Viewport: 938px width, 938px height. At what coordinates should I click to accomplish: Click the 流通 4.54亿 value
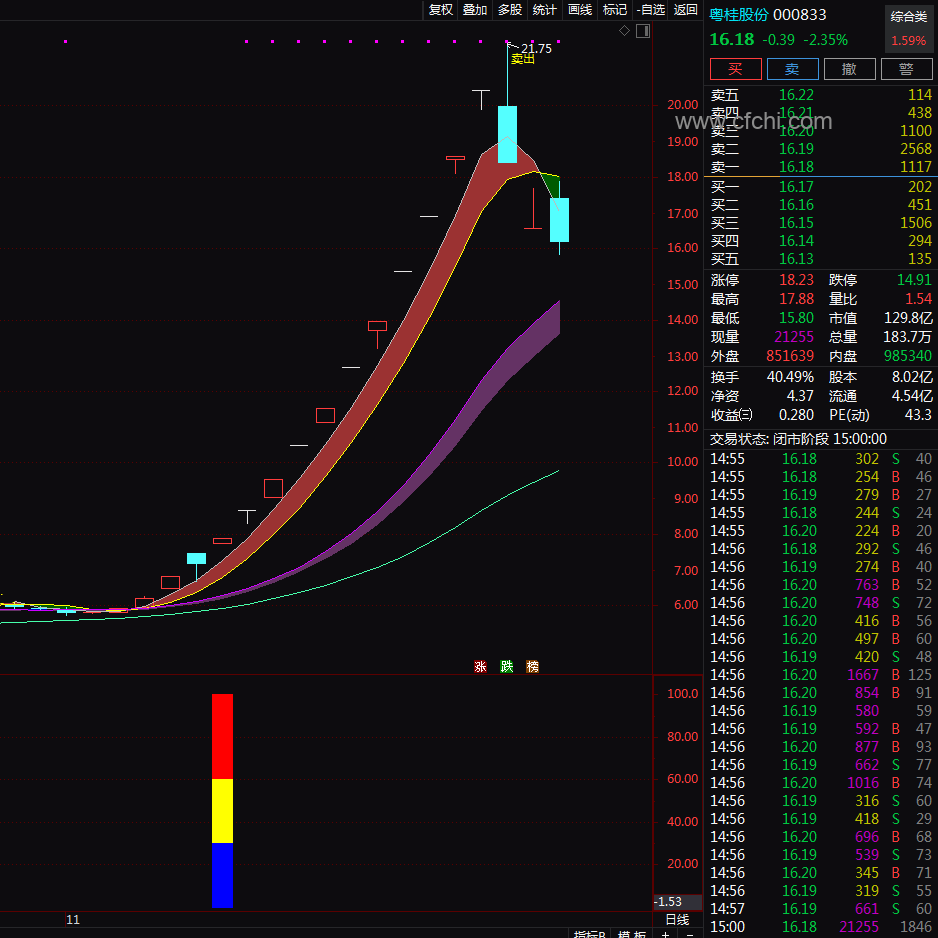click(912, 396)
